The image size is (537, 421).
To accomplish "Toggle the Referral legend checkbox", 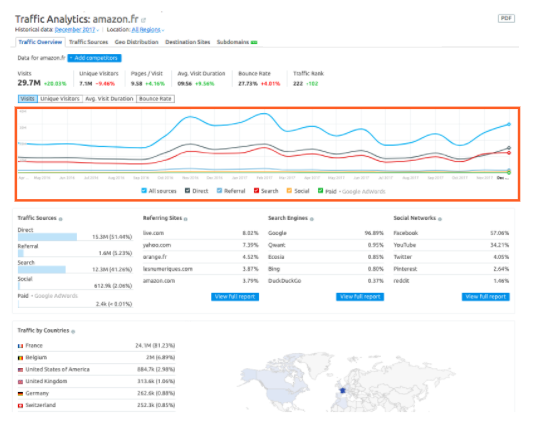I will pyautogui.click(x=219, y=191).
